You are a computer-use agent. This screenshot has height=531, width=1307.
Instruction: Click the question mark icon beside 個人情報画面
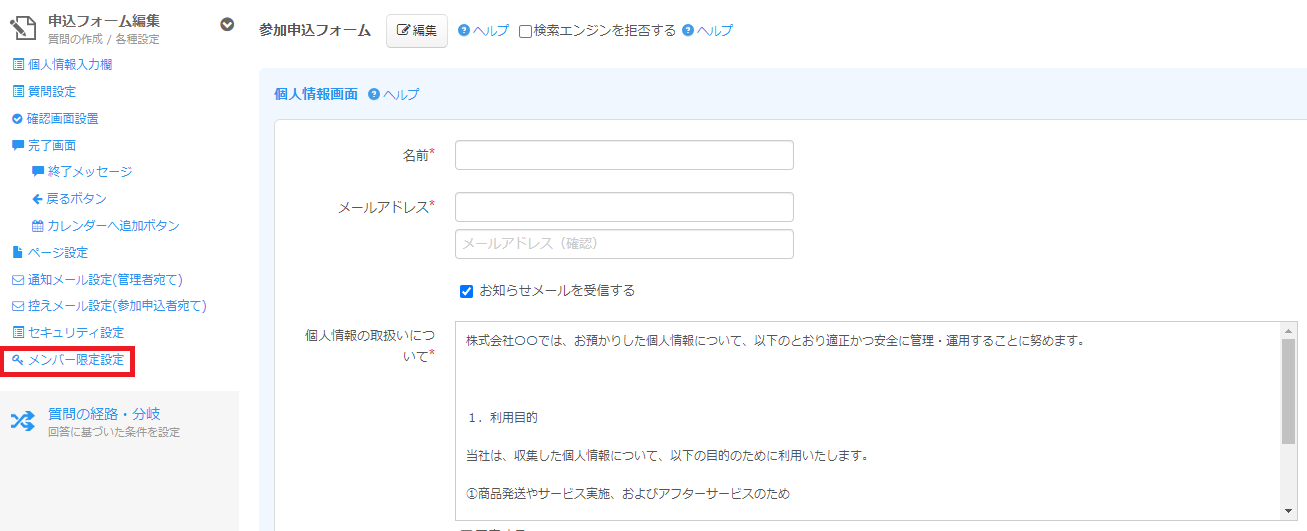[374, 94]
